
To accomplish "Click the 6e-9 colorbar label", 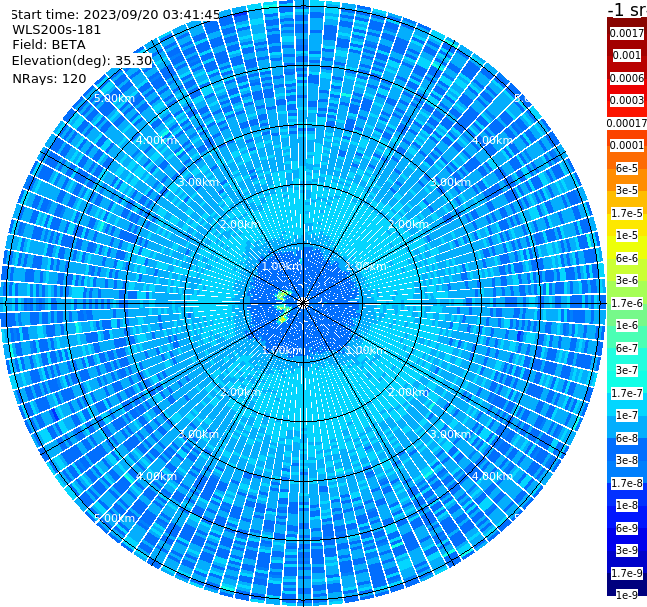I will 627,528.
